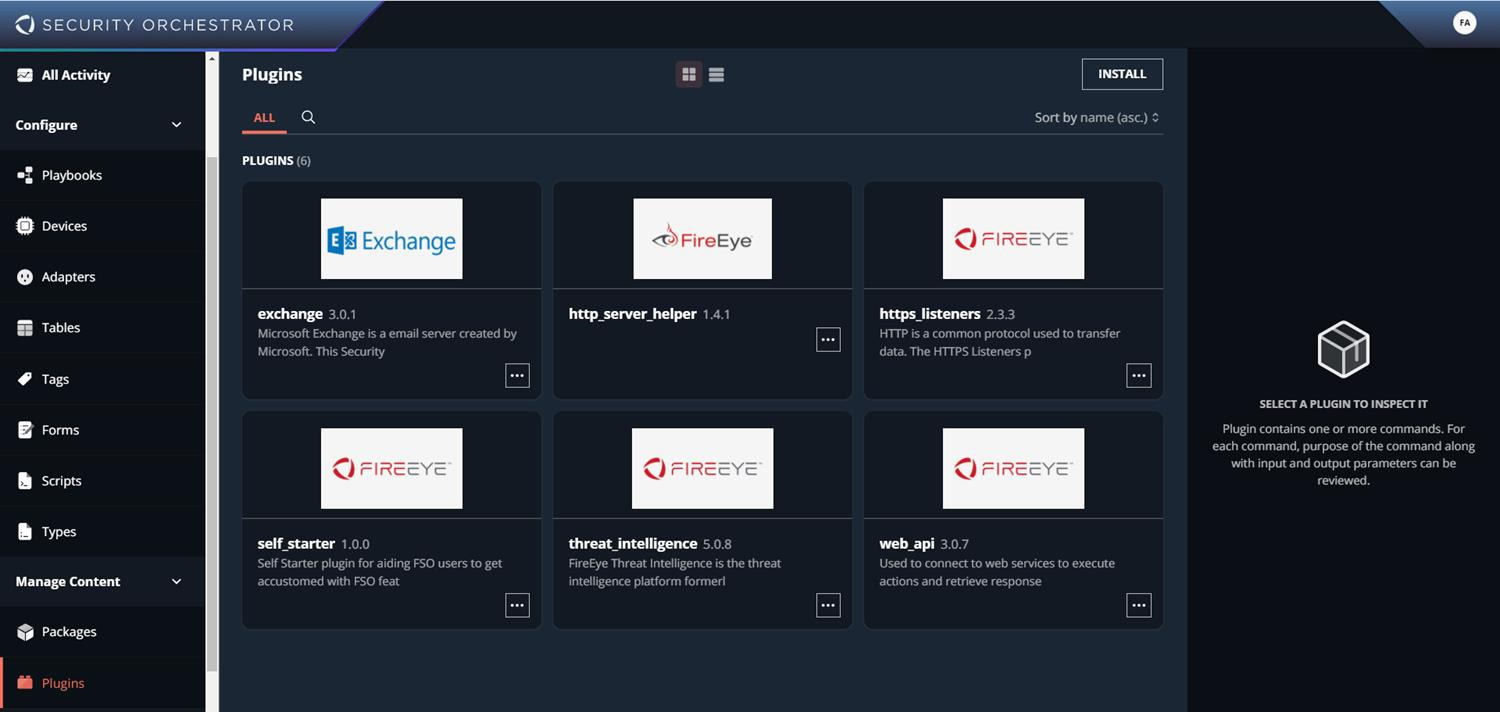The width and height of the screenshot is (1500, 712).
Task: Open the plugin search magnifier
Action: coord(308,117)
